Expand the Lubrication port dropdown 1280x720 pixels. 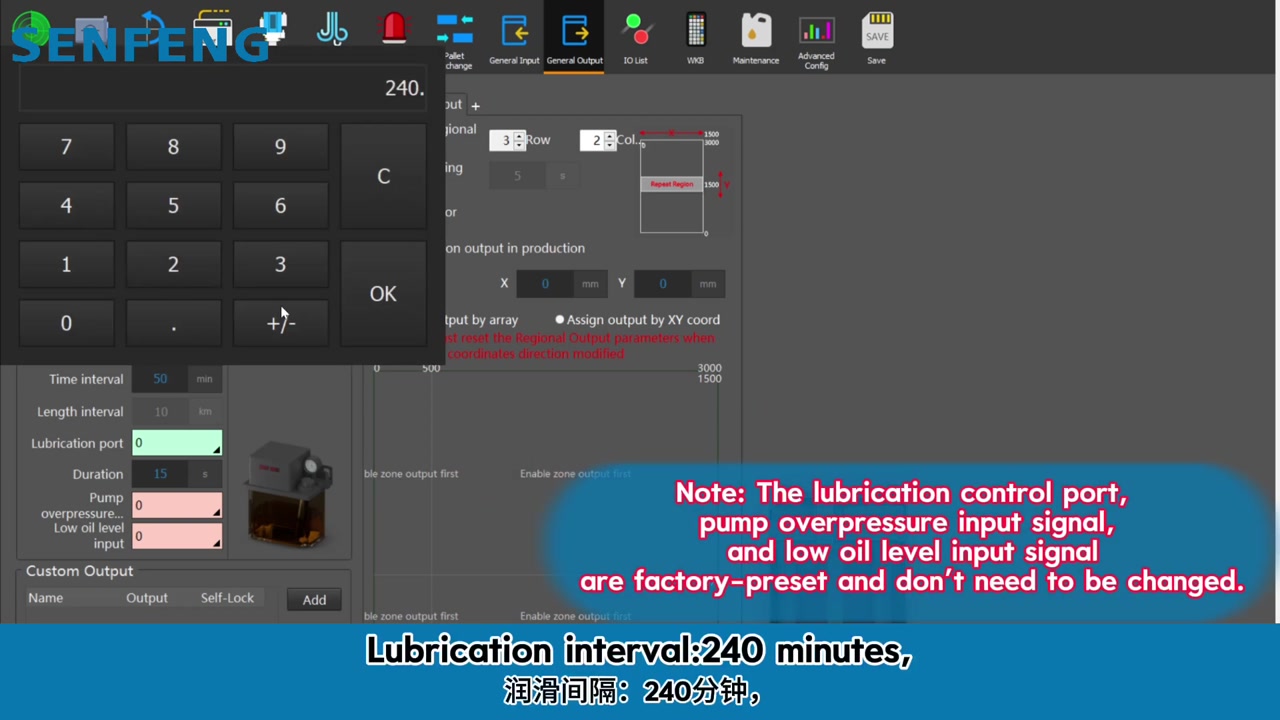click(x=215, y=450)
